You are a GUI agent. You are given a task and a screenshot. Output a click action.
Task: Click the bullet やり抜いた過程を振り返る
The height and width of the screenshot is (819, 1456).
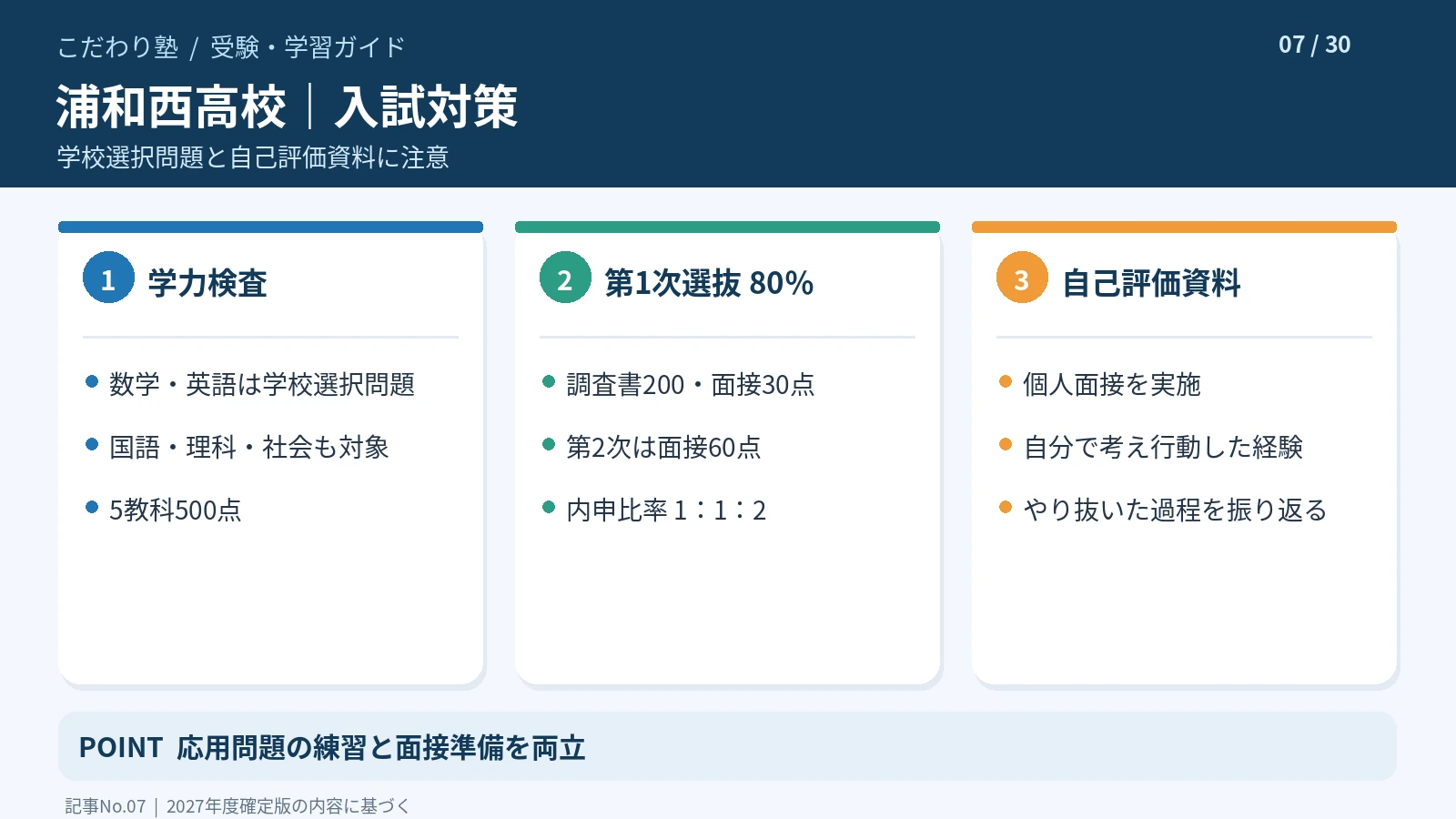(x=1175, y=510)
